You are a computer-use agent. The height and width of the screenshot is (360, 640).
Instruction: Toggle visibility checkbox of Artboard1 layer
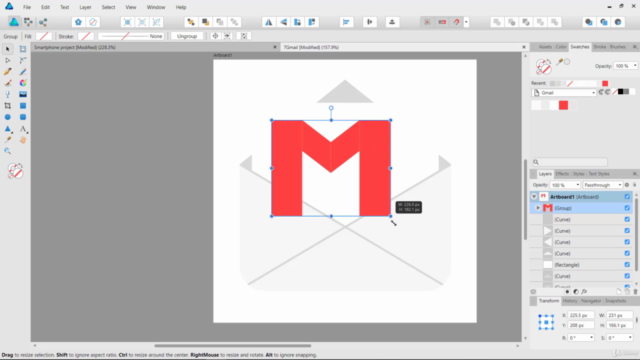(x=627, y=197)
